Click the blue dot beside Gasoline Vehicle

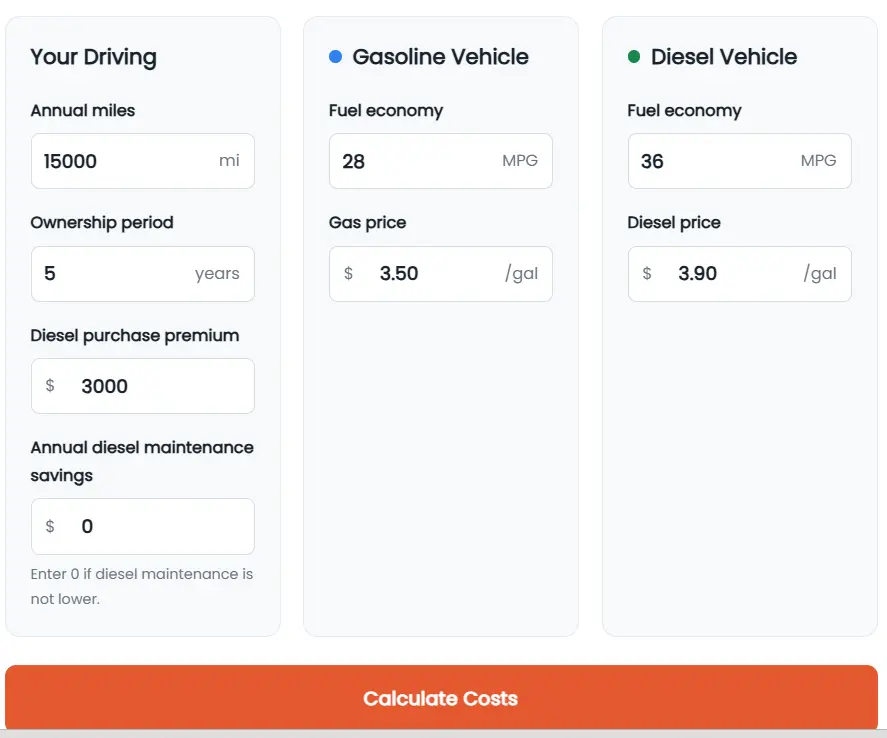[335, 57]
